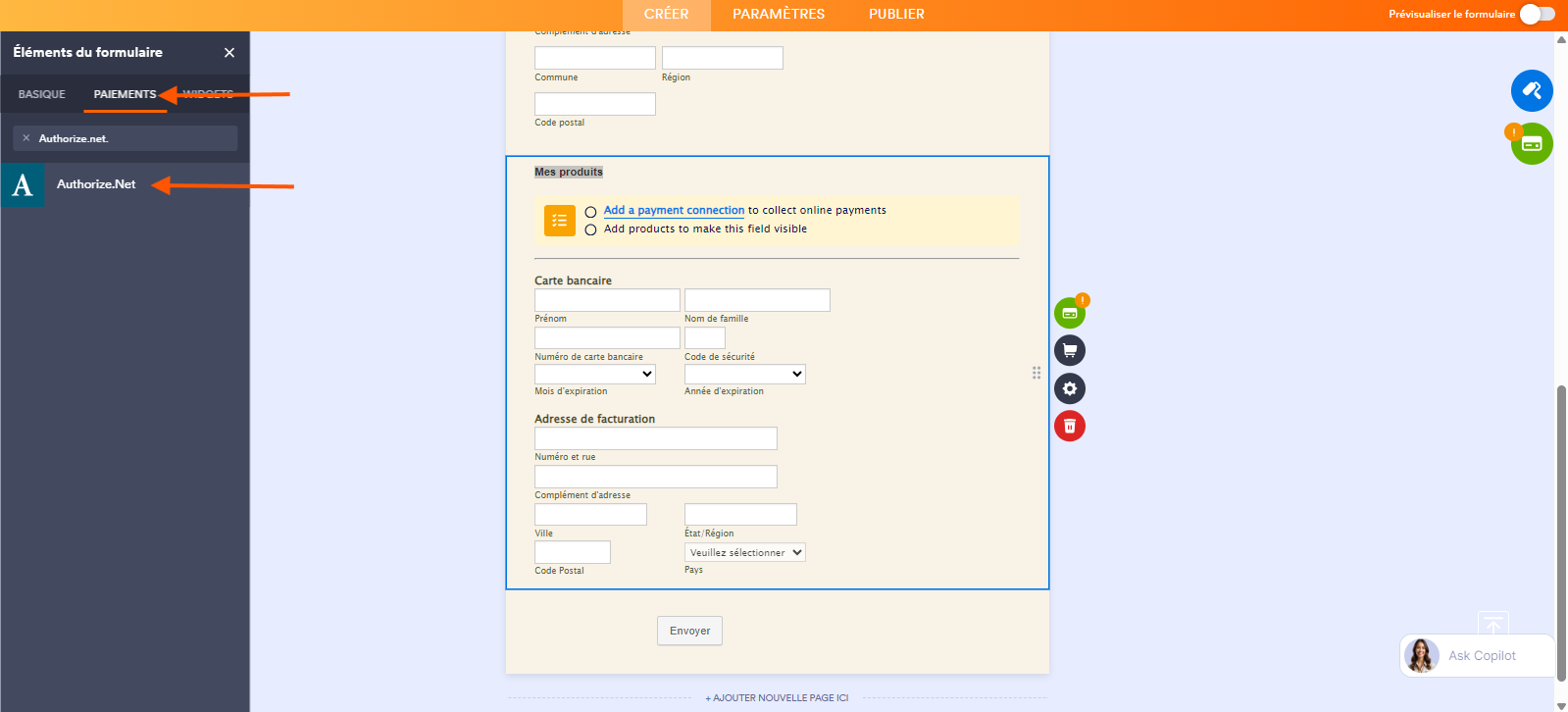Image resolution: width=1568 pixels, height=712 pixels.
Task: Open the form designer paint roller
Action: (1532, 91)
